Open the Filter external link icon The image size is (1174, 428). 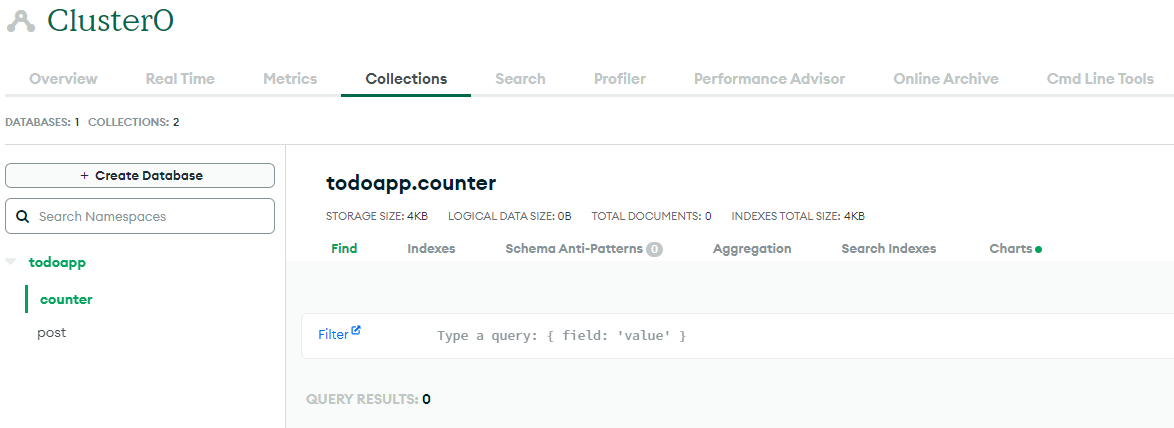356,330
